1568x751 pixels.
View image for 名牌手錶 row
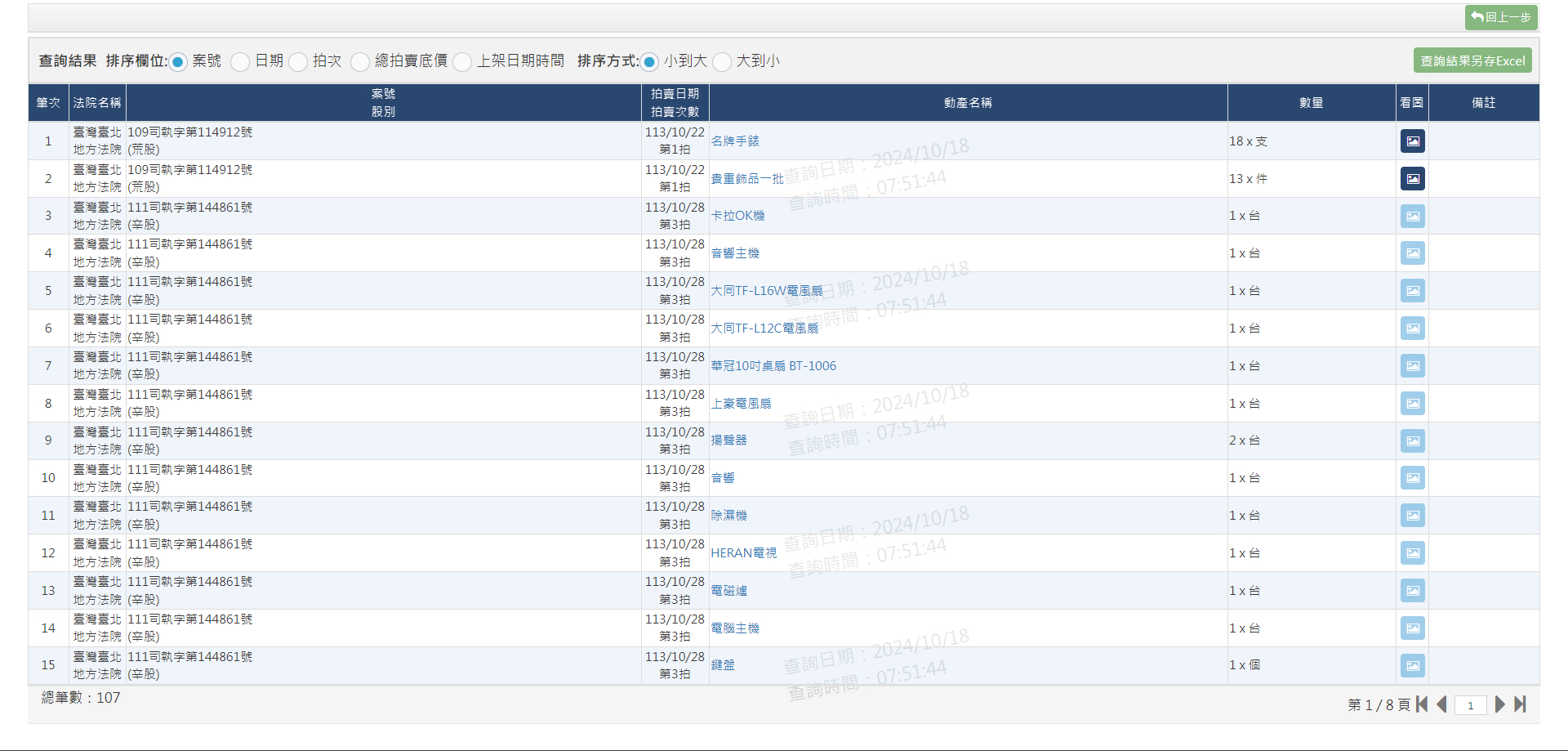point(1412,141)
